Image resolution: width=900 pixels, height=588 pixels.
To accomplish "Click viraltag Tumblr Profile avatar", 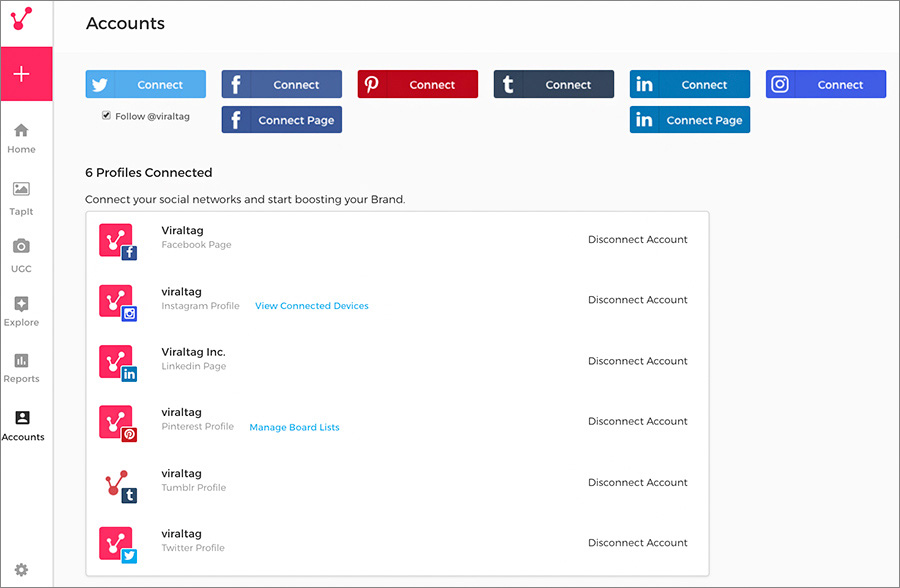I will coord(120,486).
